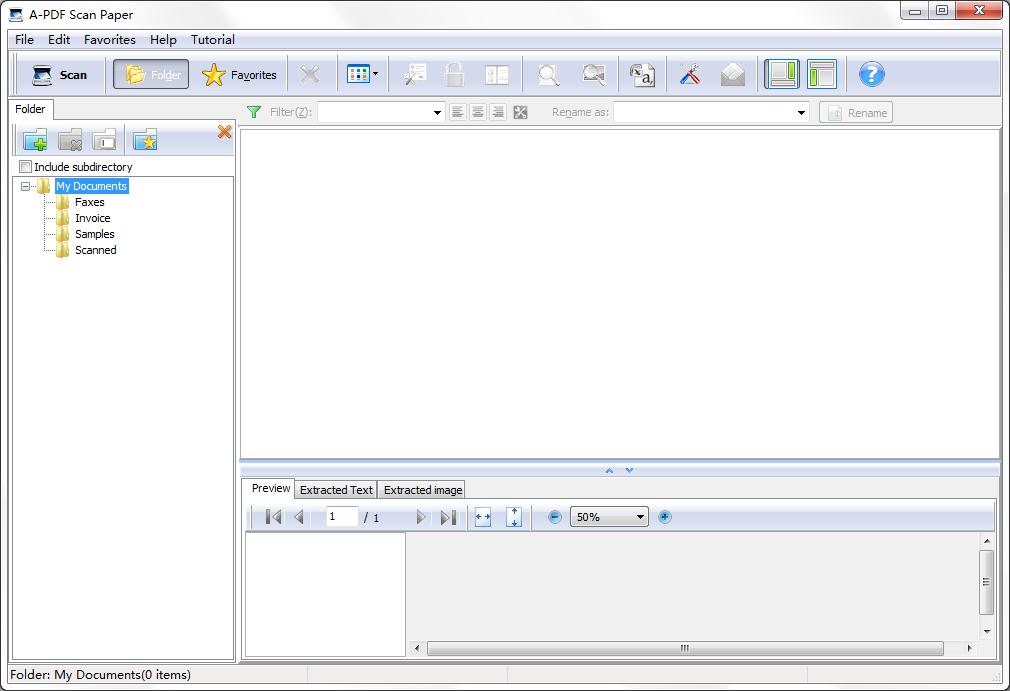
Task: Select the Invoice folder in the tree
Action: coord(92,218)
